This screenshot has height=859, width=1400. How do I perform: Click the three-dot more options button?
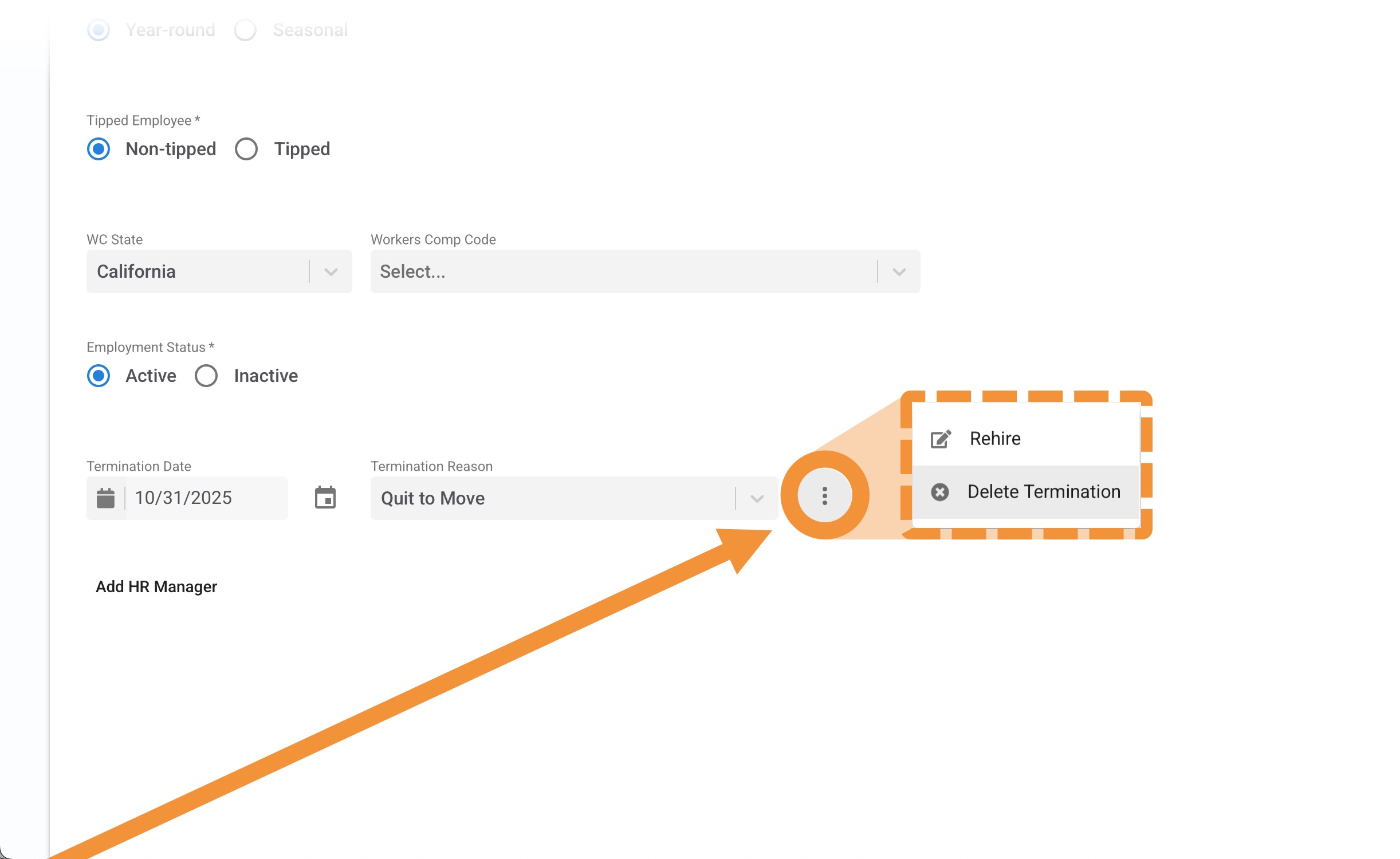coord(824,495)
